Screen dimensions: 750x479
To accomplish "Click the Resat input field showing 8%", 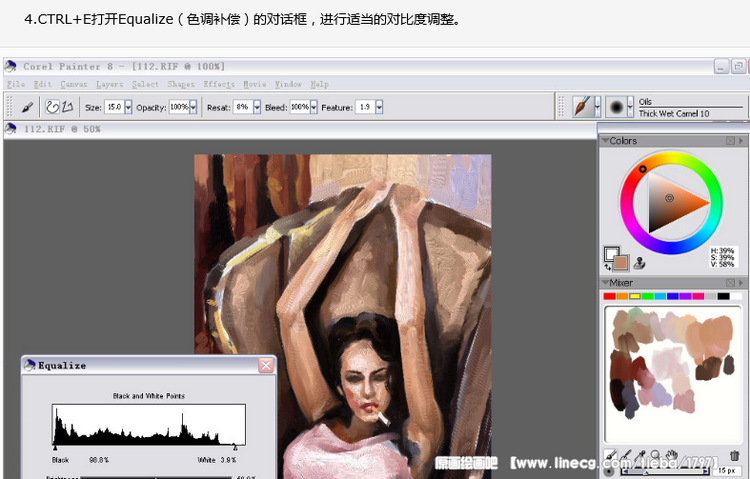I will tap(243, 107).
